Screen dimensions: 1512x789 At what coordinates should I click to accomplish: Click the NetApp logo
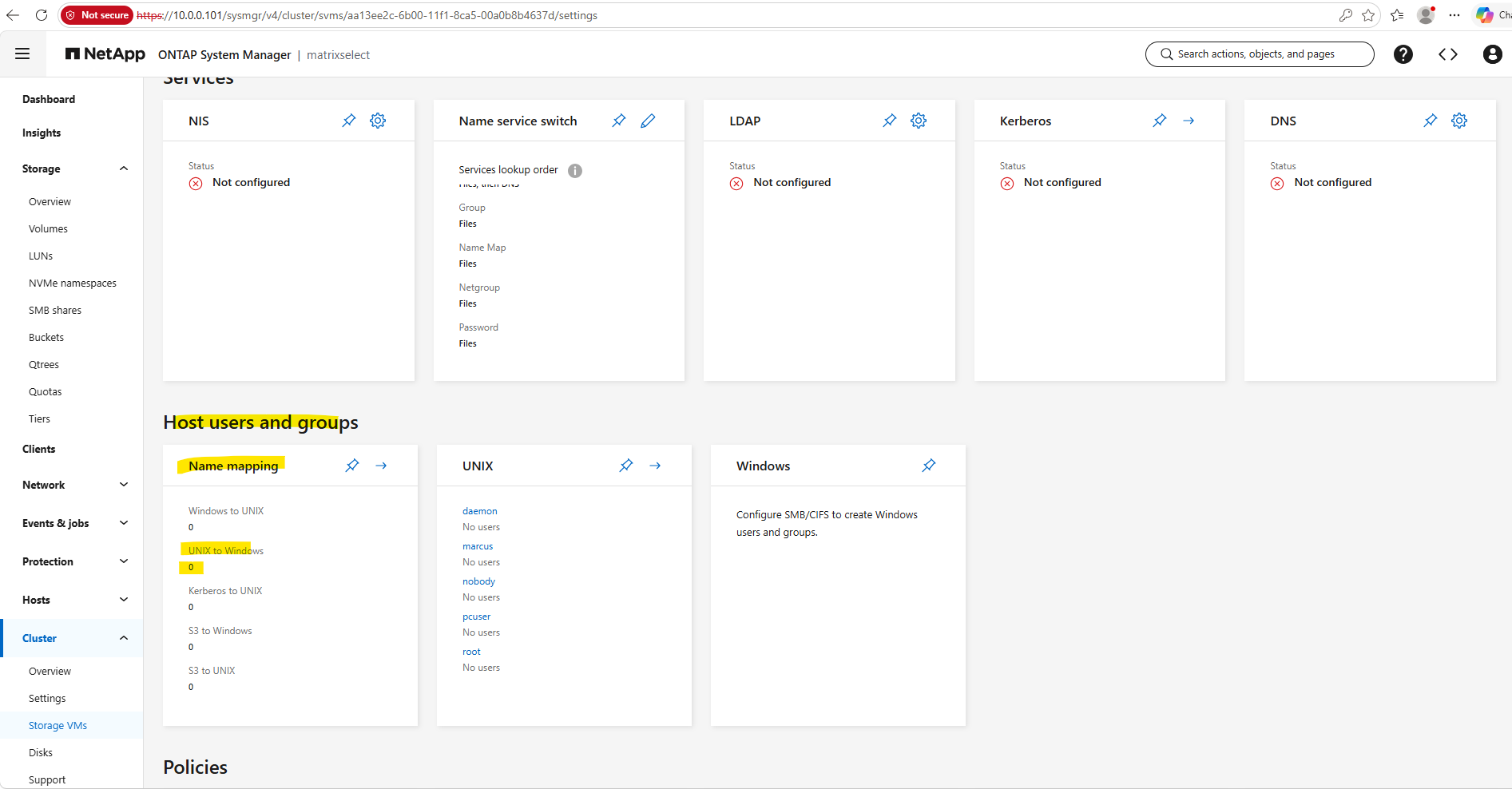(x=105, y=54)
